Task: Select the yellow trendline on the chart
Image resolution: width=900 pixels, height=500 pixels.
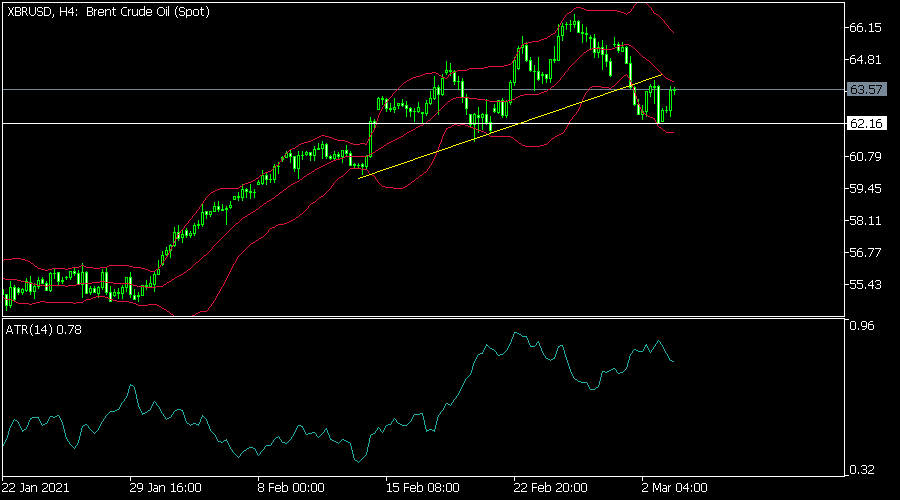Action: click(510, 126)
